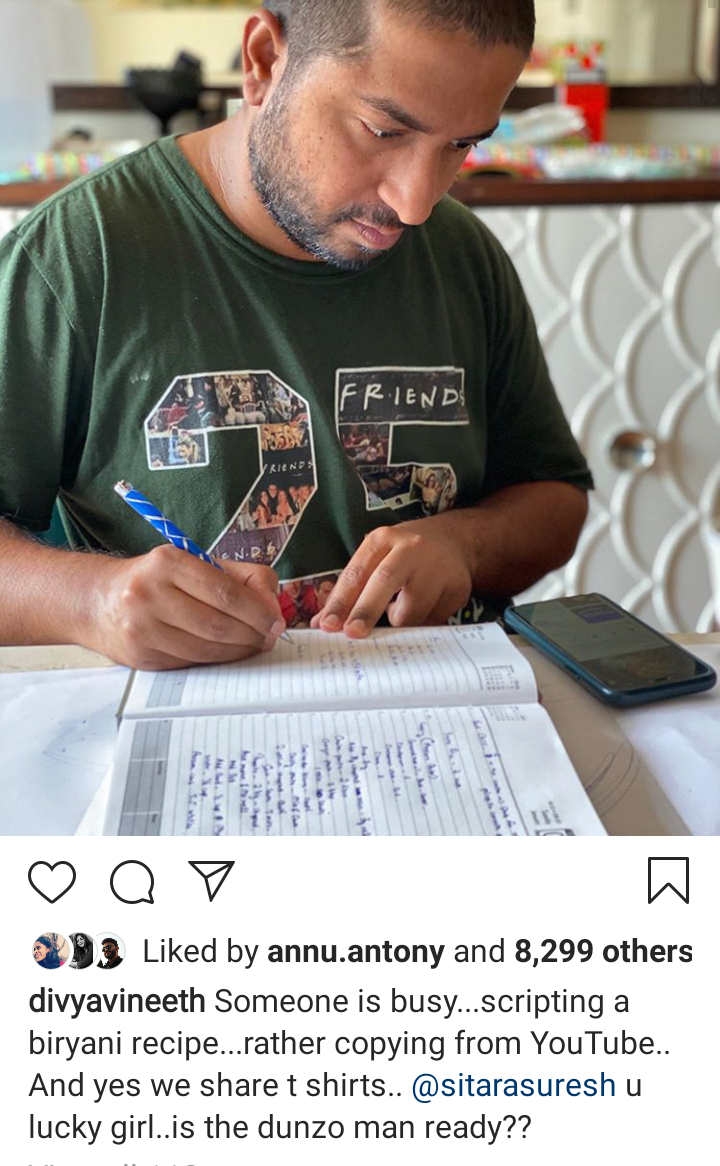This screenshot has height=1166, width=720.
Task: Click the smartphone lying on the table
Action: pyautogui.click(x=610, y=649)
